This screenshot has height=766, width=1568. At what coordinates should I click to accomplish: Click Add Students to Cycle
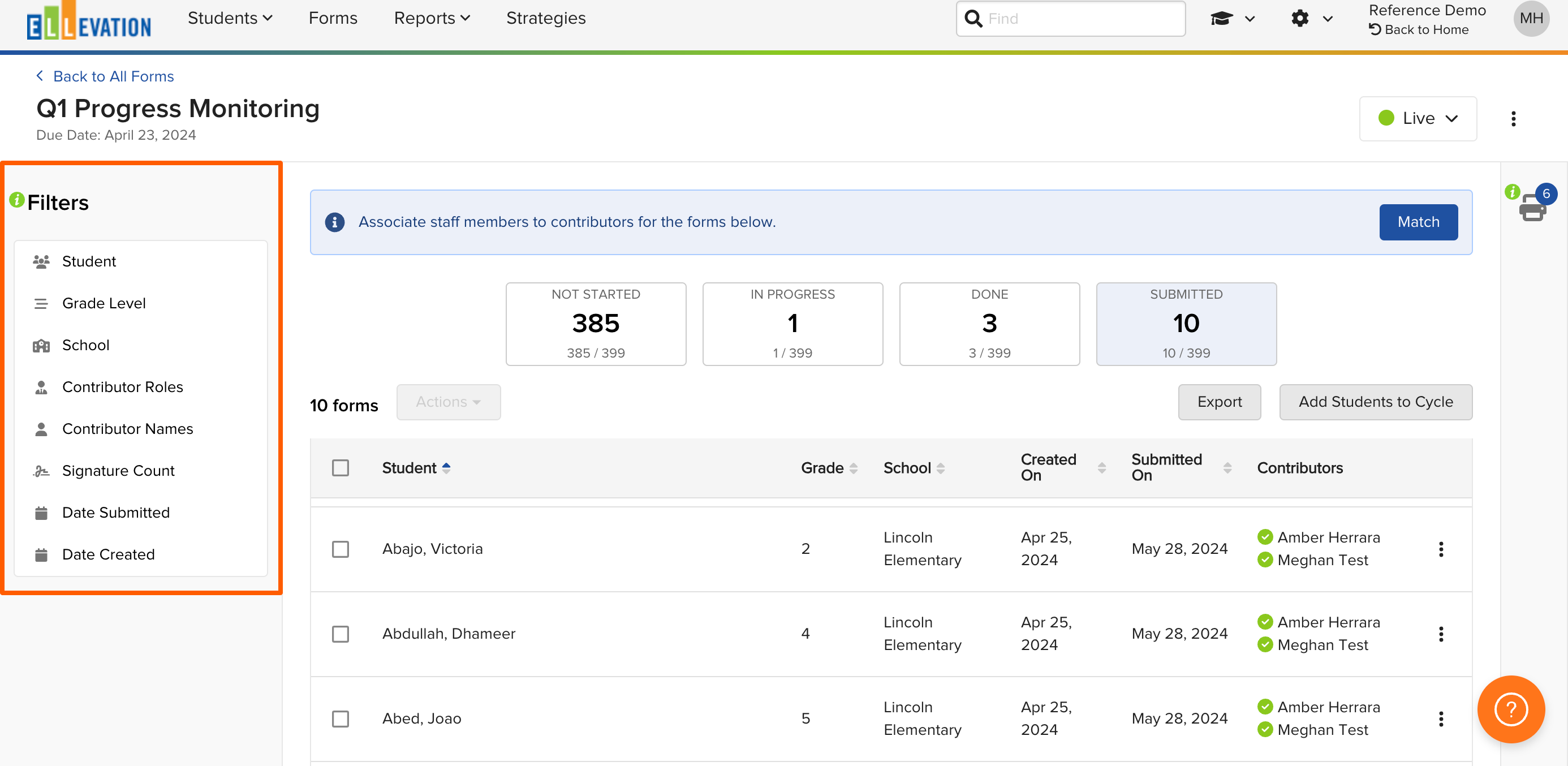tap(1376, 402)
